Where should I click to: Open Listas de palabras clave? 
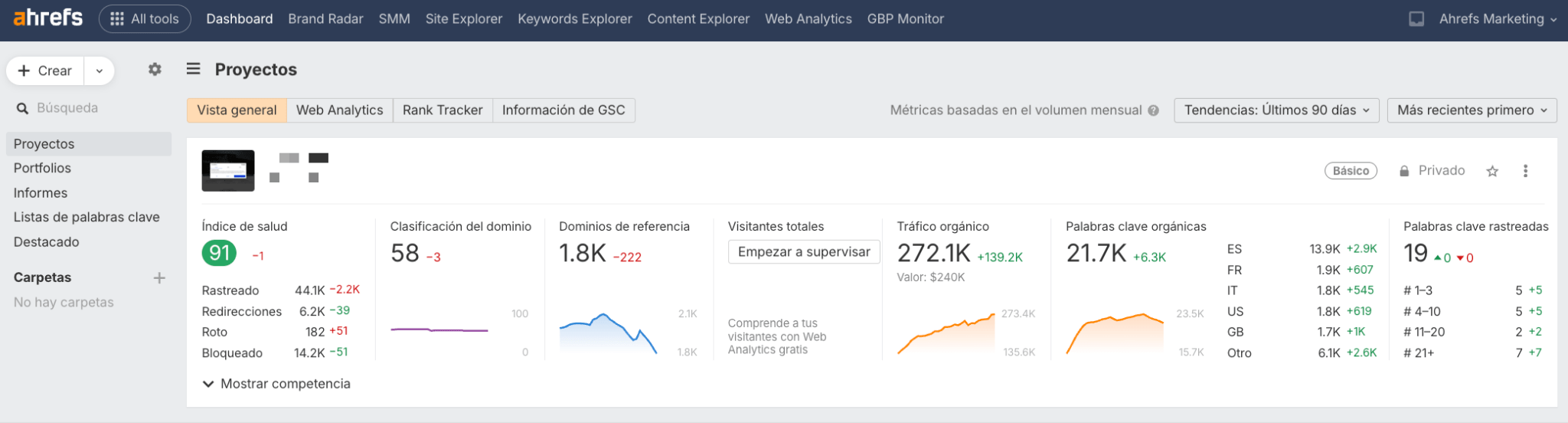click(87, 217)
